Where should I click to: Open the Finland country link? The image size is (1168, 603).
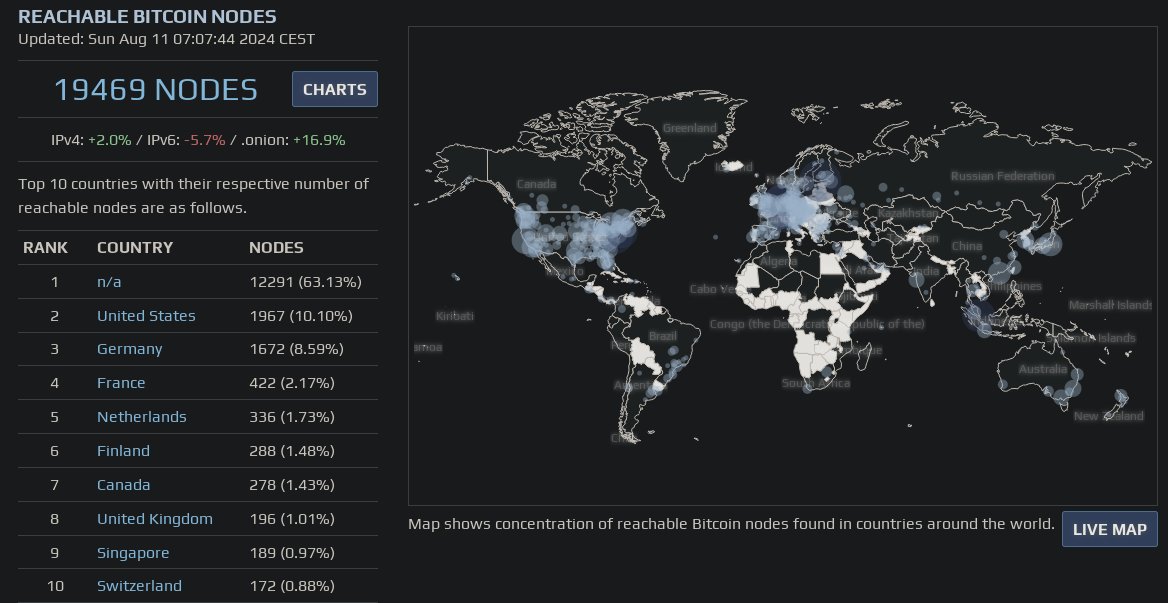coord(123,451)
